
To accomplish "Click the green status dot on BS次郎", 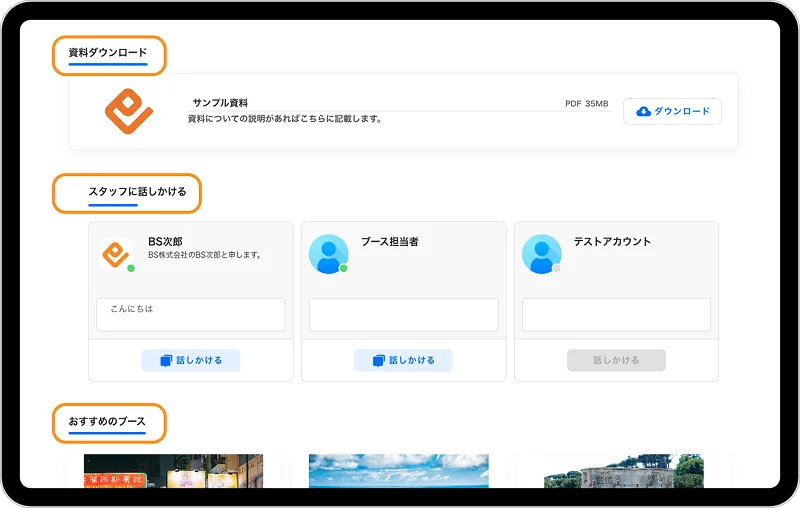I will 131,268.
